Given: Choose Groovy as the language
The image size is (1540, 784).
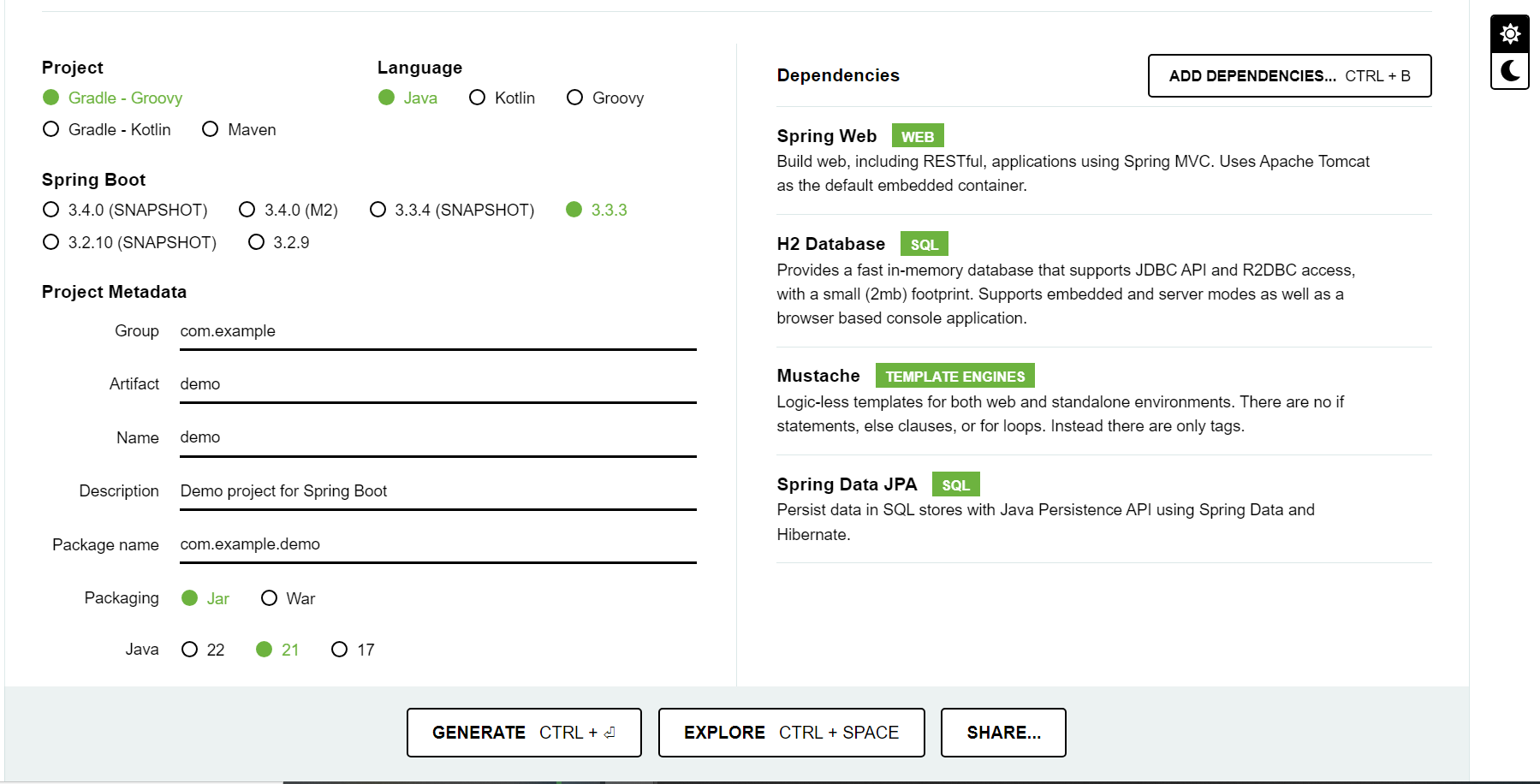Looking at the screenshot, I should point(605,98).
